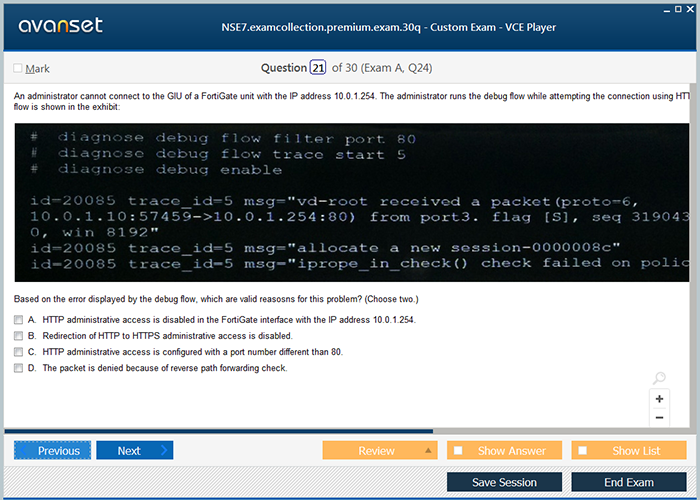Click the Avanset logo
Screen dimensions: 700x500
coord(58,26)
